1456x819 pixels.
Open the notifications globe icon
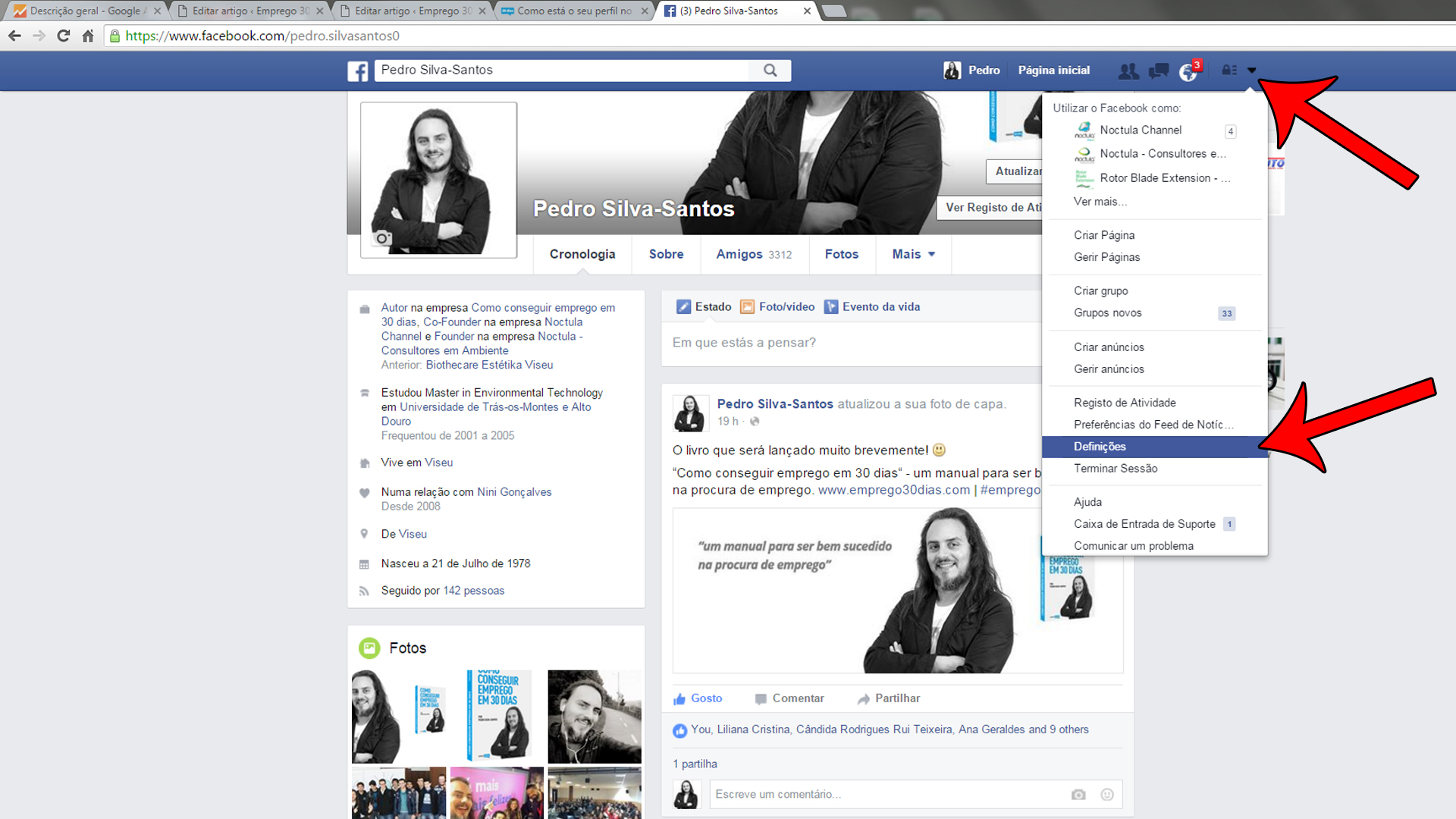[1188, 71]
